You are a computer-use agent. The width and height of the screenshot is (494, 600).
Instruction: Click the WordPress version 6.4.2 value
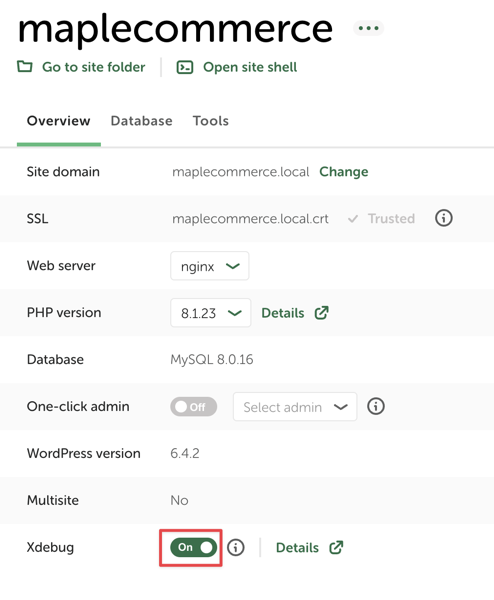(185, 453)
